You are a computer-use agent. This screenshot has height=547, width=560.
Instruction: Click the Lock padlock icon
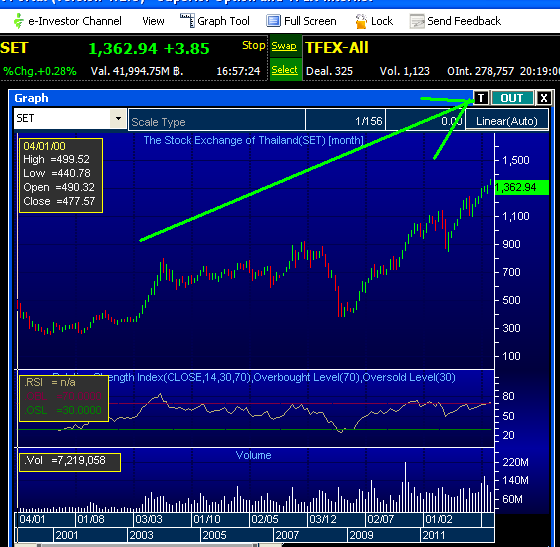coord(361,21)
